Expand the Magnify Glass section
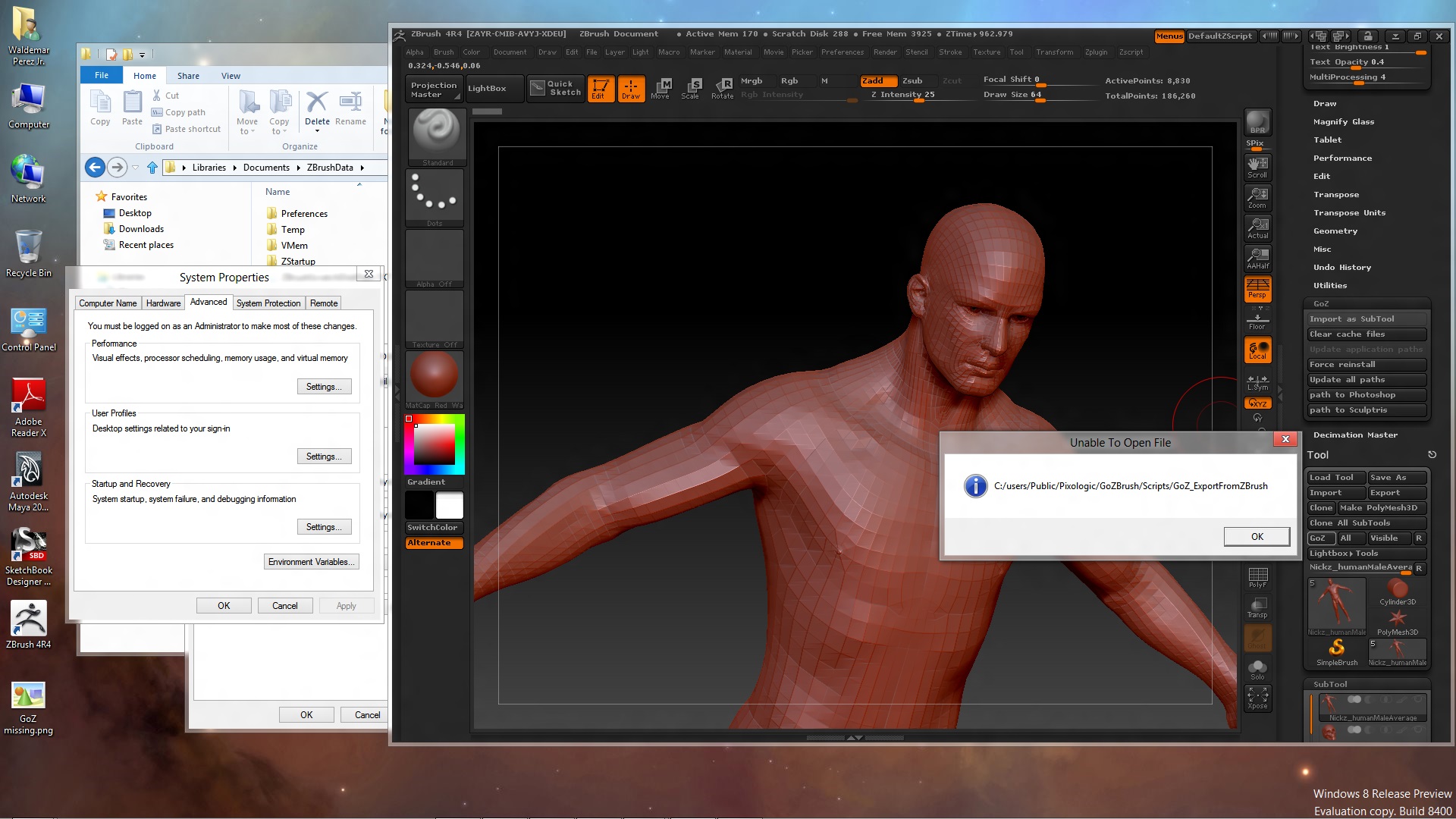The image size is (1456, 819). [1343, 122]
